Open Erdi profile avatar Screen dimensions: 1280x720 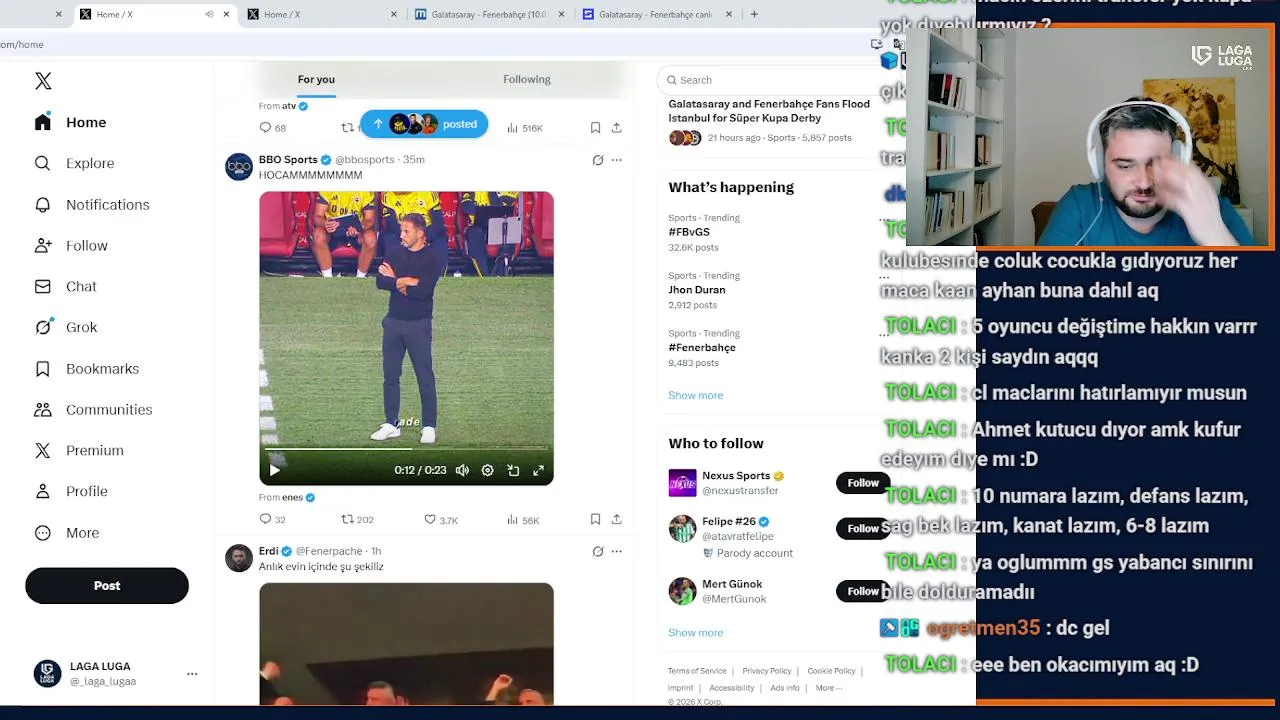pos(239,558)
